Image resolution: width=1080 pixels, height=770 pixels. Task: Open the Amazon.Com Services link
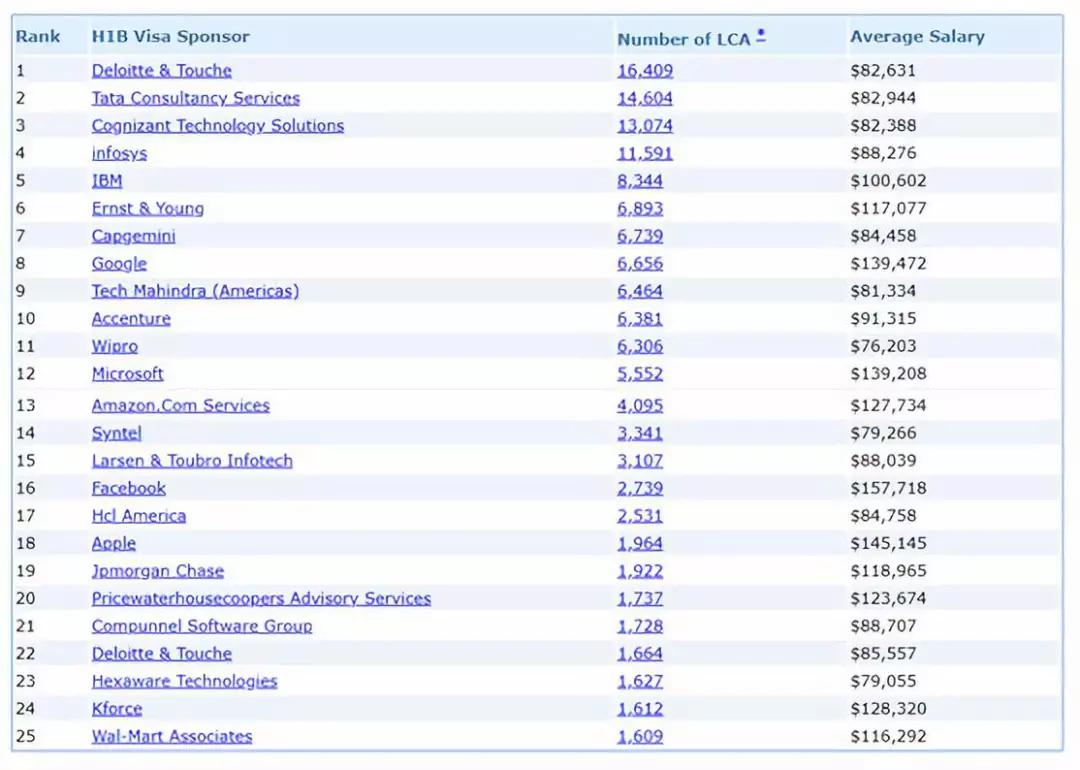180,406
